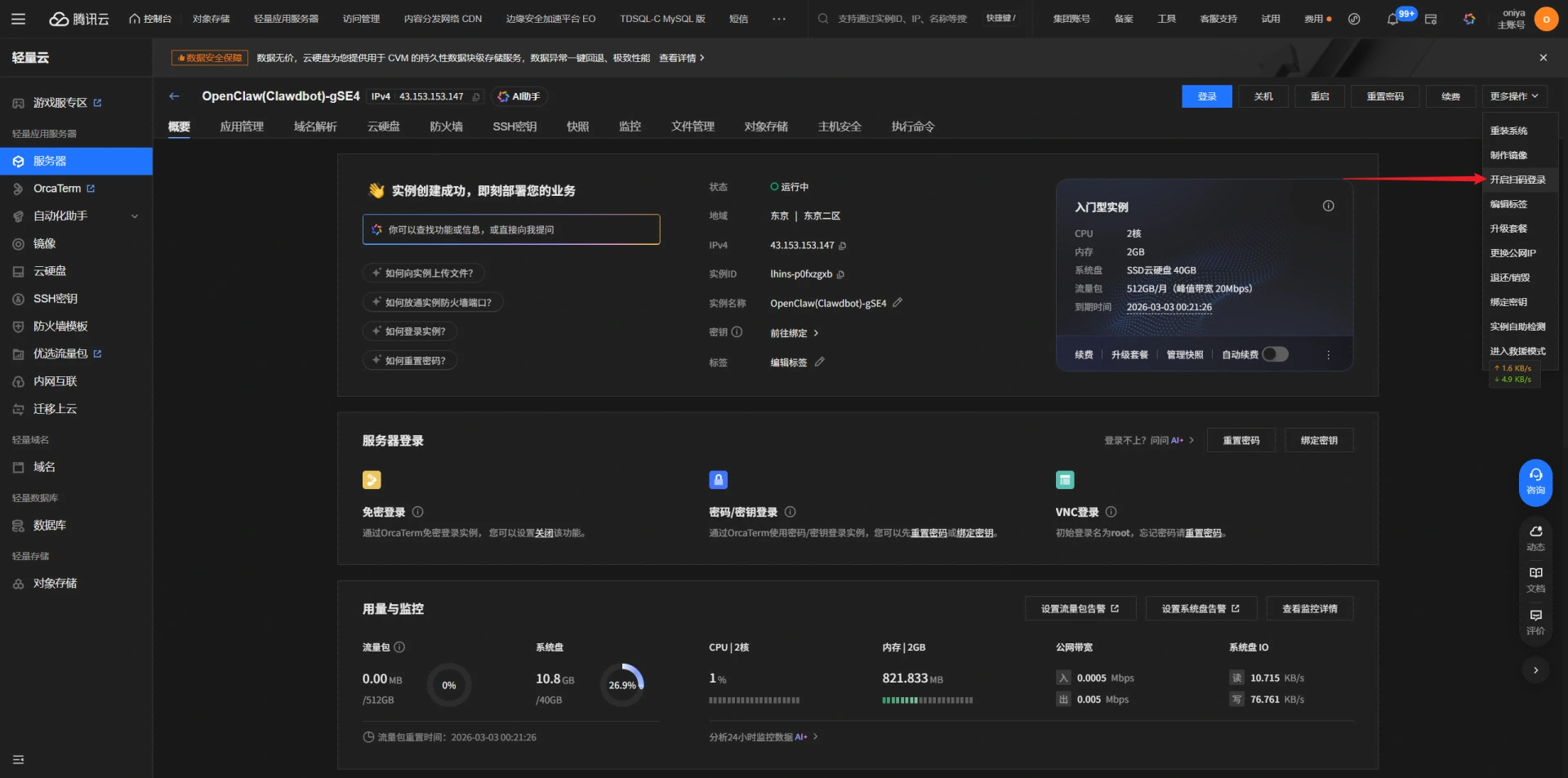The height and width of the screenshot is (778, 1568).
Task: Edit the instance name with pencil icon
Action: click(x=898, y=303)
